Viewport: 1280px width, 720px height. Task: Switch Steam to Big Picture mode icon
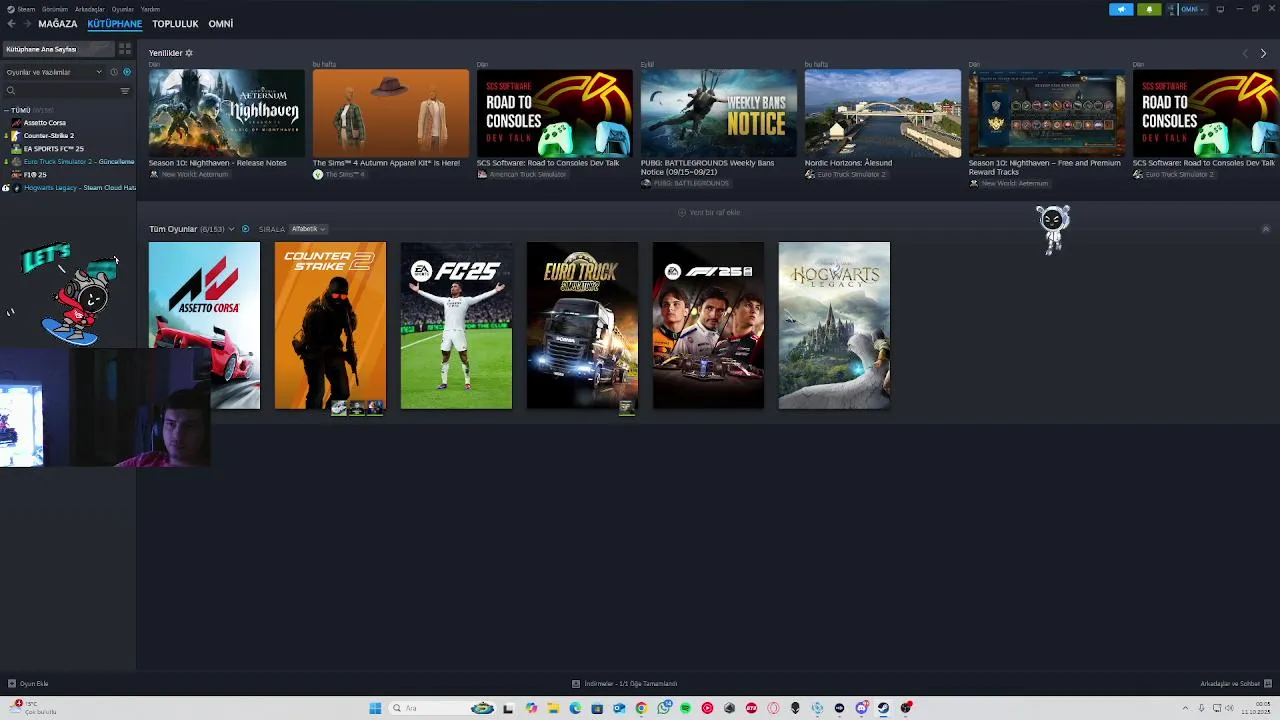point(1220,9)
